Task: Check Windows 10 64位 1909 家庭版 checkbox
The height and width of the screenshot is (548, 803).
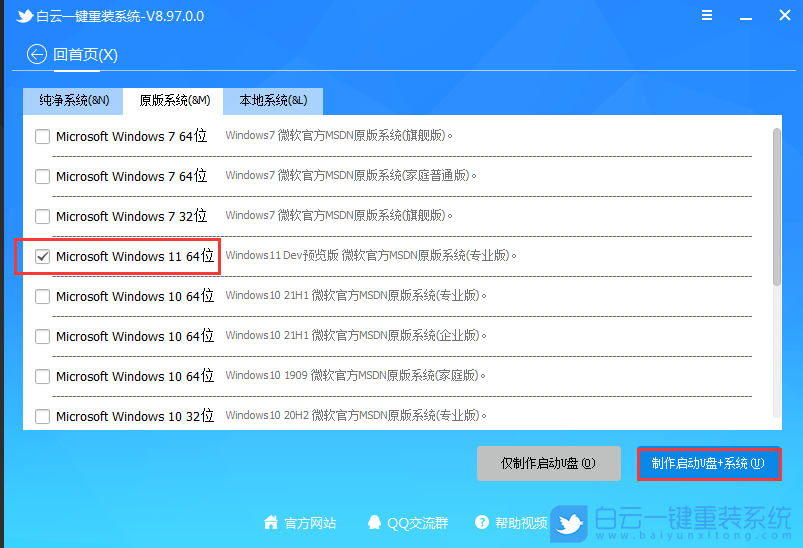Action: (x=43, y=376)
